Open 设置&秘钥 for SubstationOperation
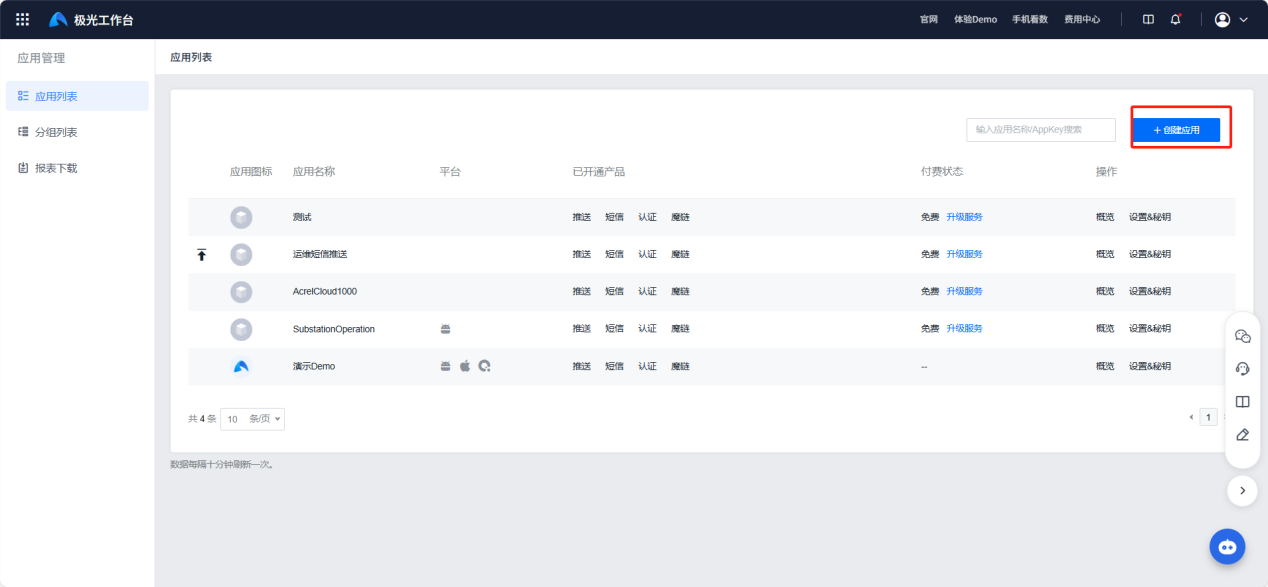 [1149, 329]
